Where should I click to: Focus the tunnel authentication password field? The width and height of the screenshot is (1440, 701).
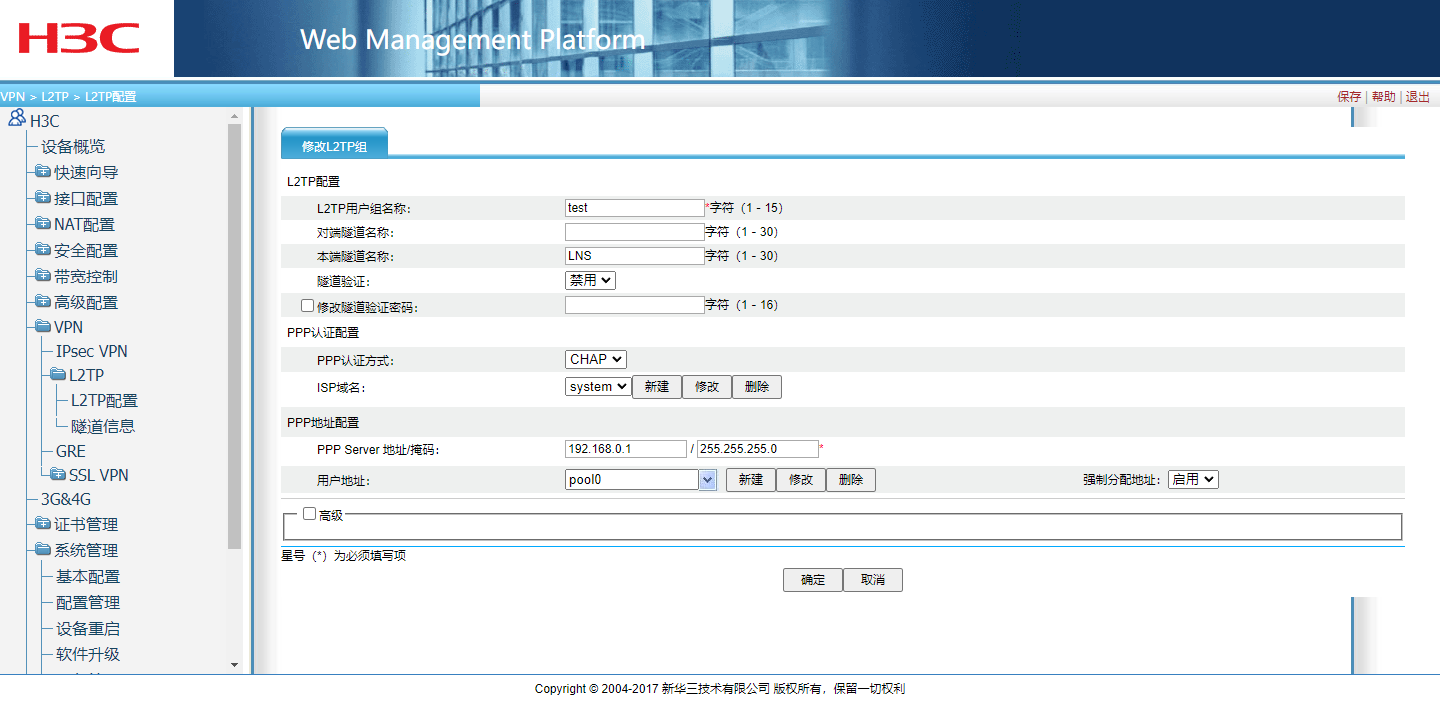[635, 305]
